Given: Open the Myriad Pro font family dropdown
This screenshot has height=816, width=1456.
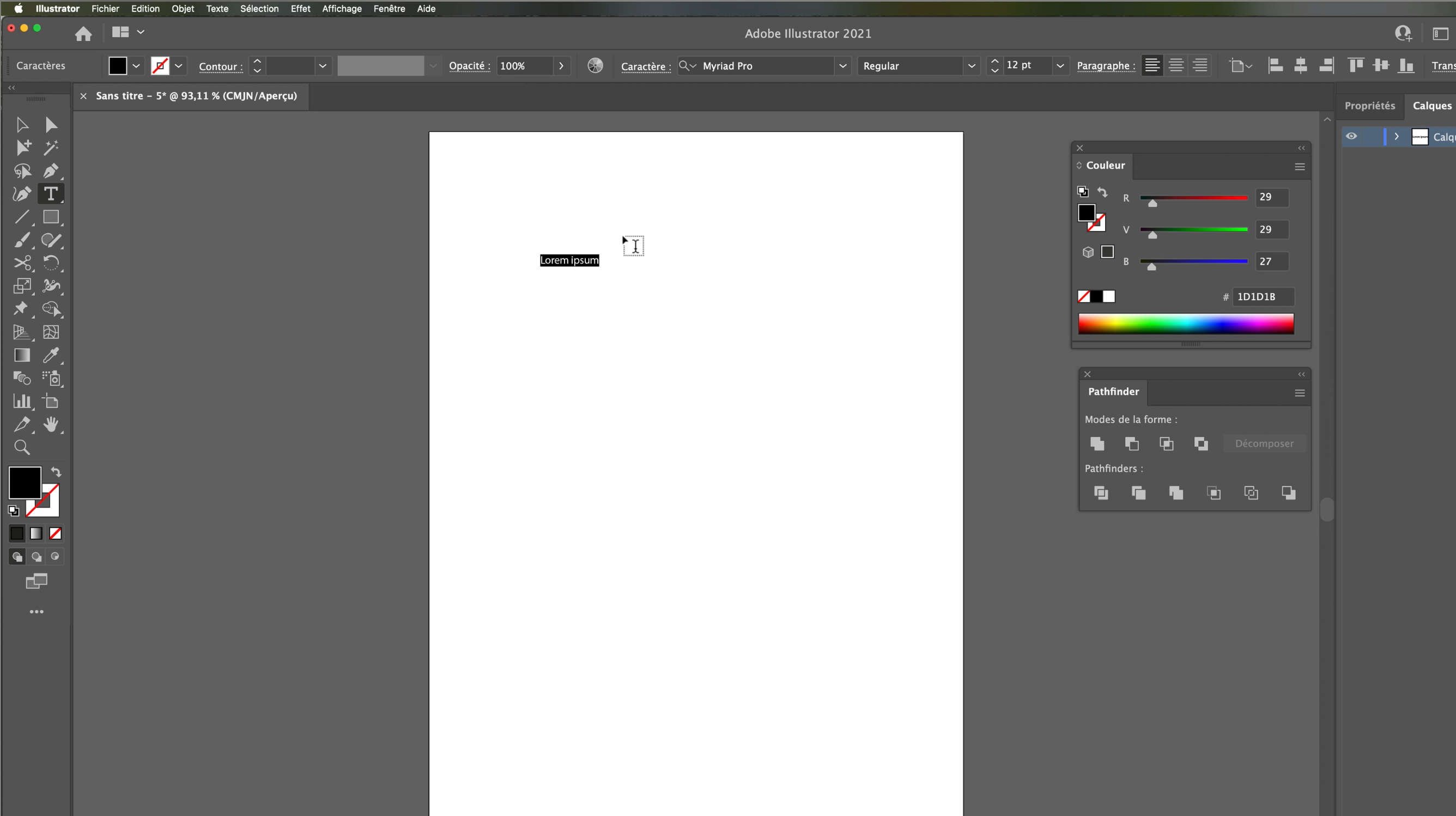Looking at the screenshot, I should [x=843, y=65].
